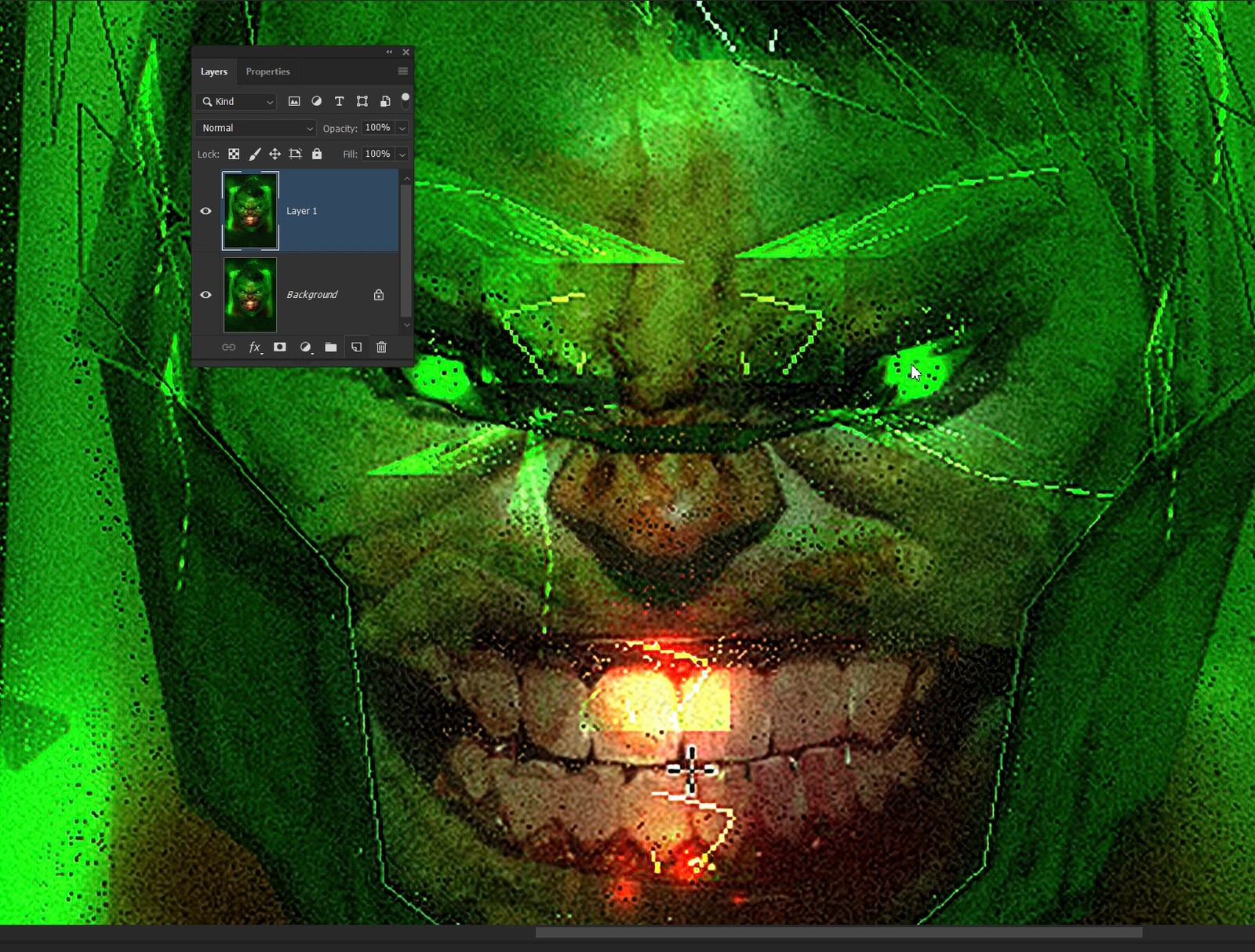The width and height of the screenshot is (1255, 952).
Task: Click Opacity 100% value field
Action: [x=378, y=128]
